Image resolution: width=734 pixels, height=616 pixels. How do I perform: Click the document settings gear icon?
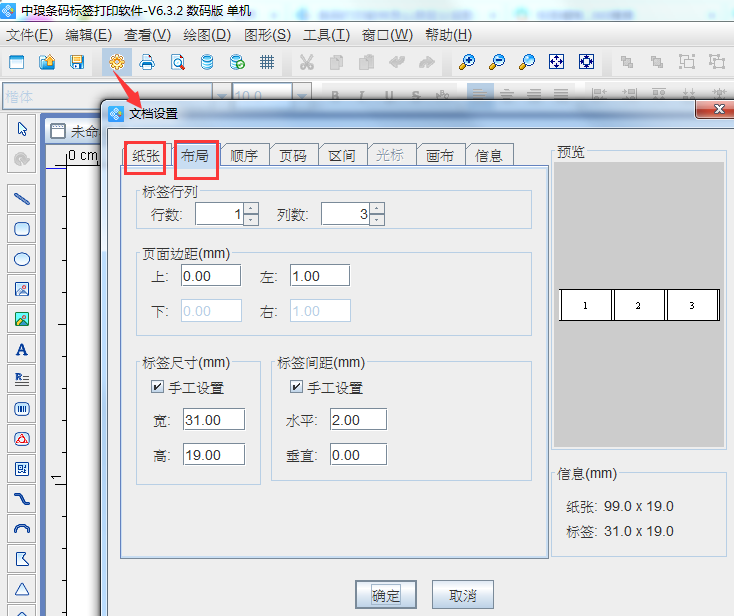pyautogui.click(x=117, y=62)
